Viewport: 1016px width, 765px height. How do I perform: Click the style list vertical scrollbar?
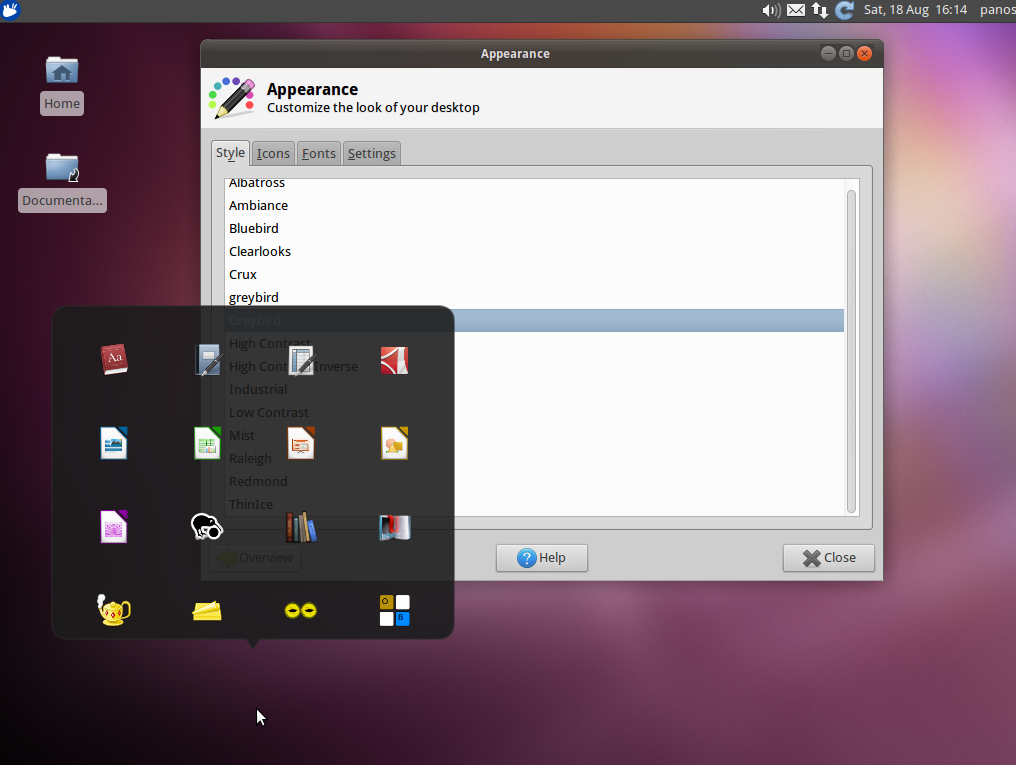click(x=851, y=350)
